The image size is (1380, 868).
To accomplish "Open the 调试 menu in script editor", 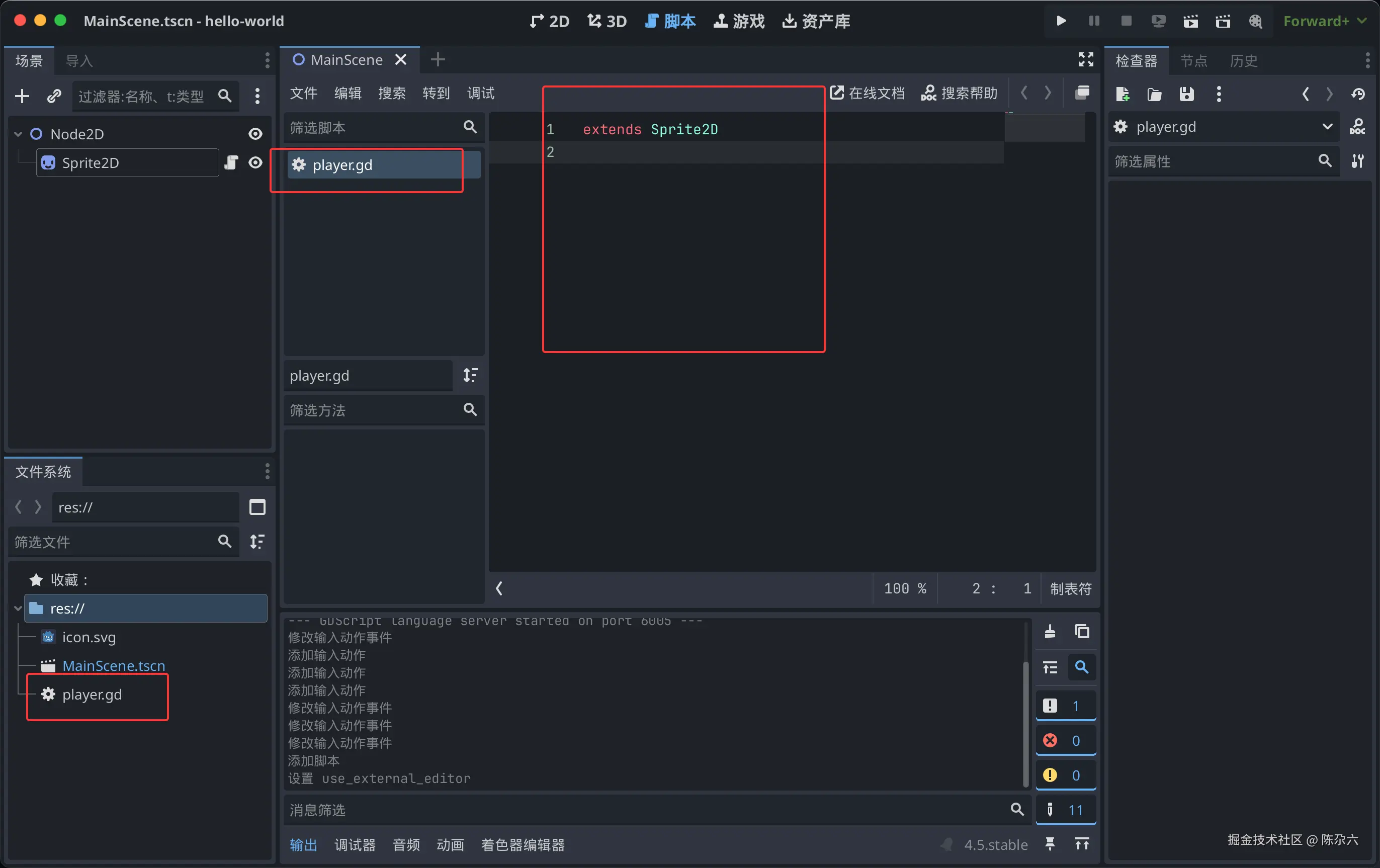I will [x=480, y=94].
